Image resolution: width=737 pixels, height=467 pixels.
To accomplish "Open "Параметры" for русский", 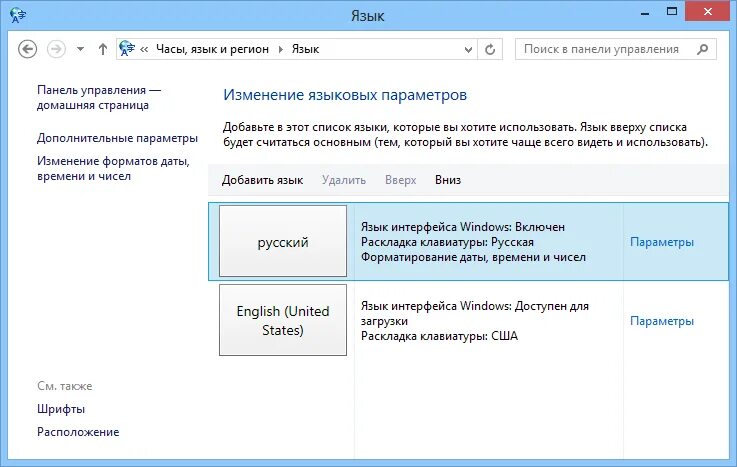I will [662, 242].
